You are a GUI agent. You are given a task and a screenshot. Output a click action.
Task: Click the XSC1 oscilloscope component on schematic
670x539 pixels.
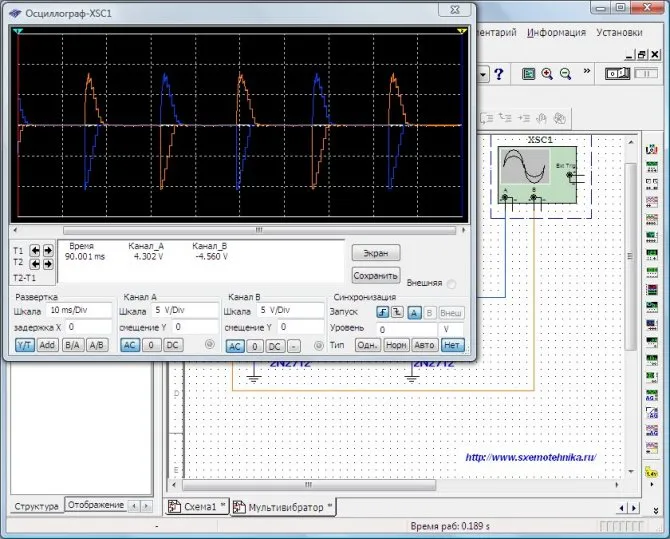(537, 175)
